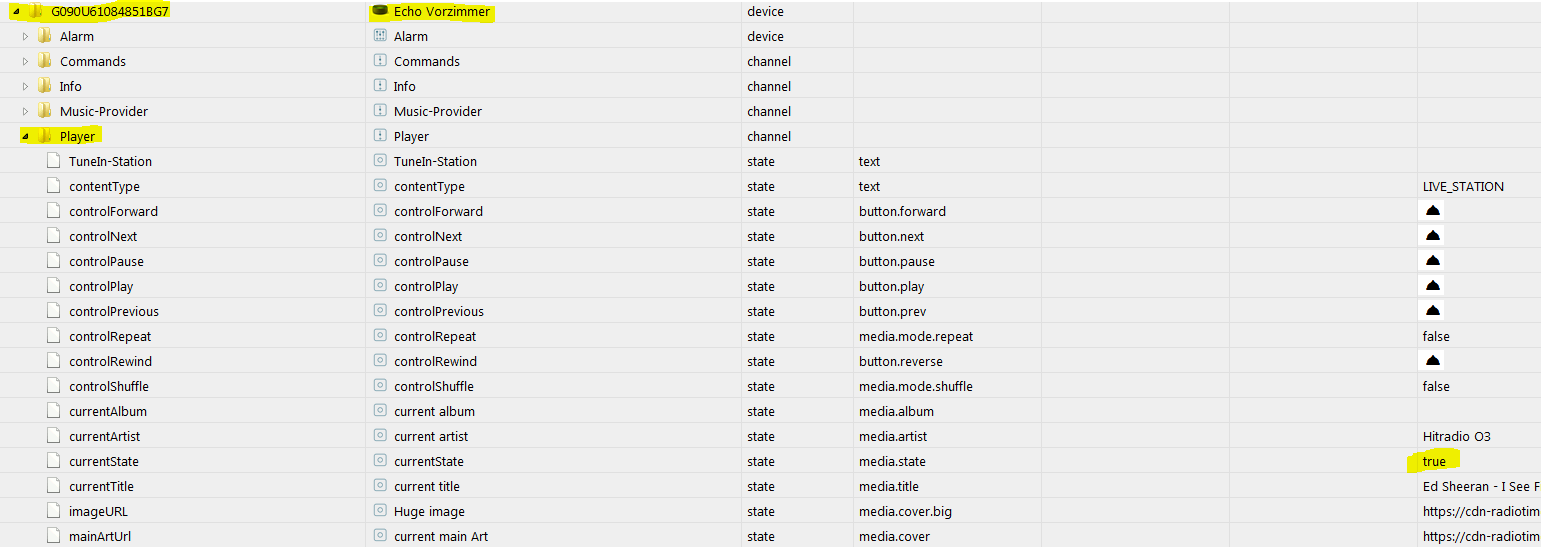
Task: Open the imageURL cdn-radiotime link value
Action: pyautogui.click(x=1481, y=511)
